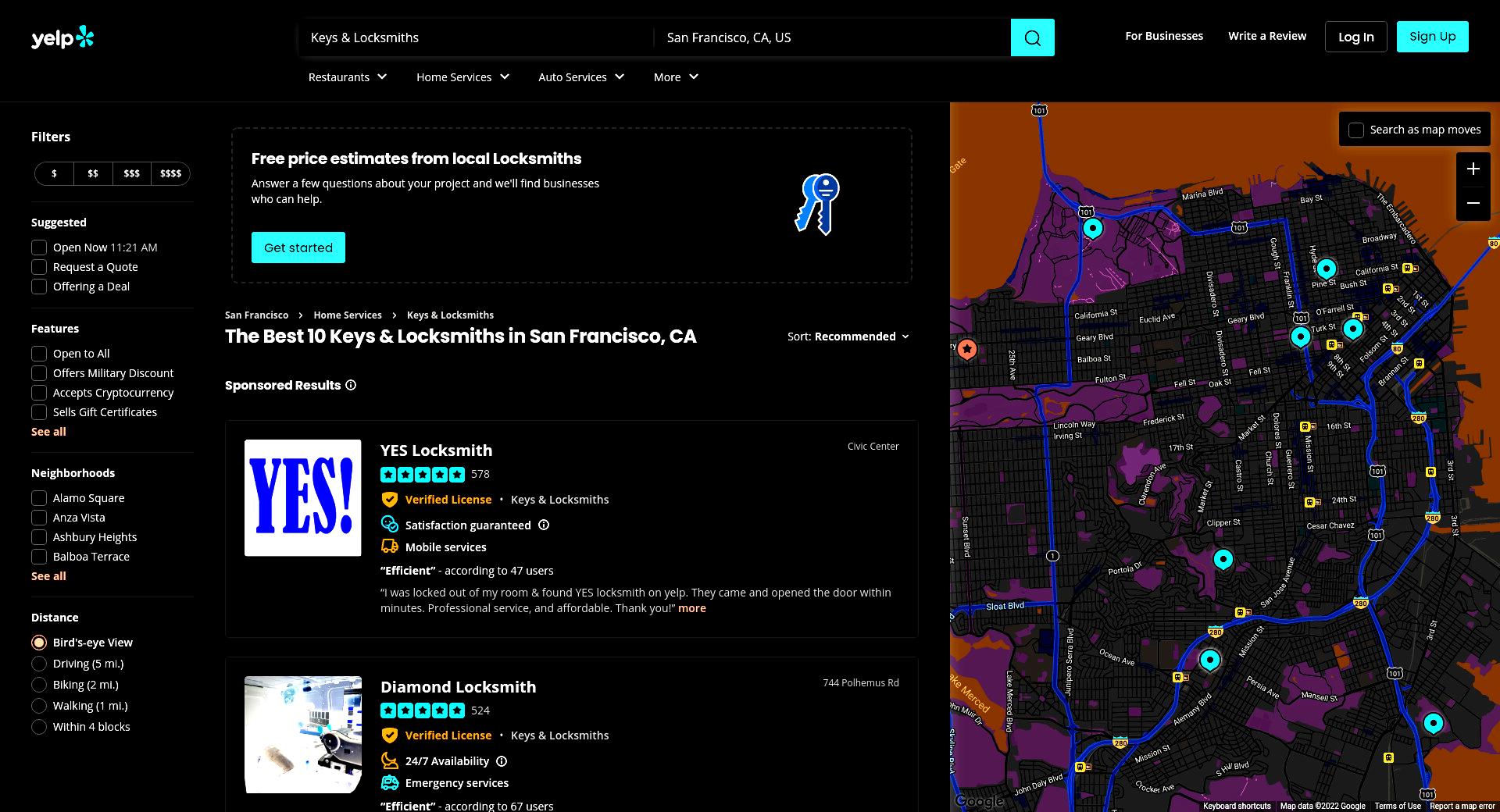The width and height of the screenshot is (1500, 812).
Task: Click map pin near Portola Dr
Action: click(1223, 559)
